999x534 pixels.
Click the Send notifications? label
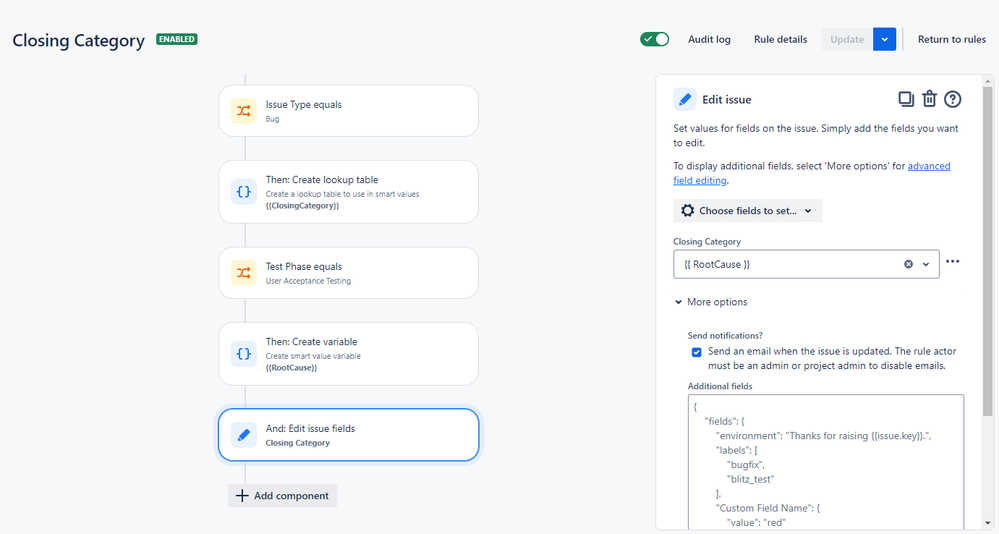coord(725,335)
